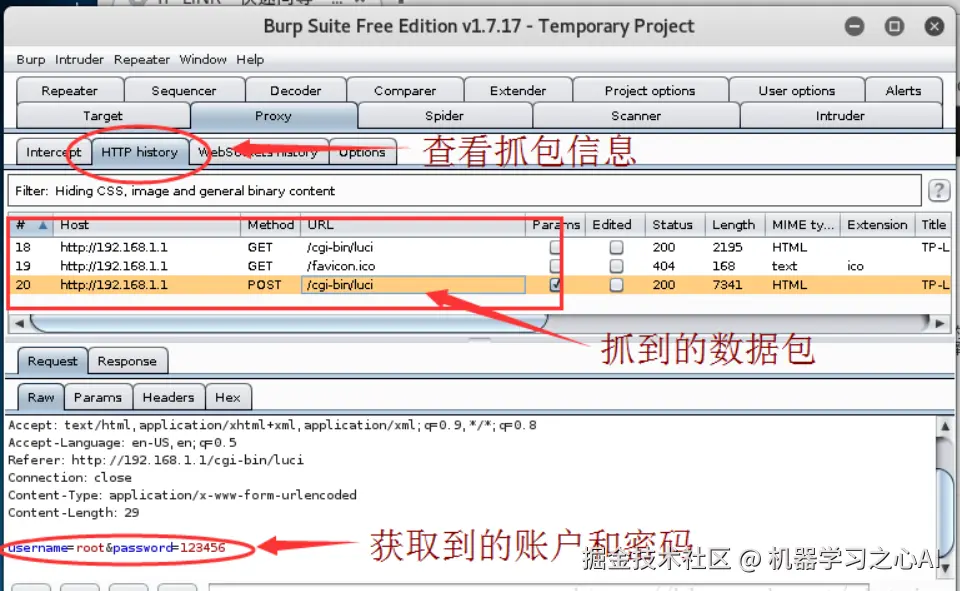
Task: Open the Repeater menu in menu bar
Action: coord(141,59)
